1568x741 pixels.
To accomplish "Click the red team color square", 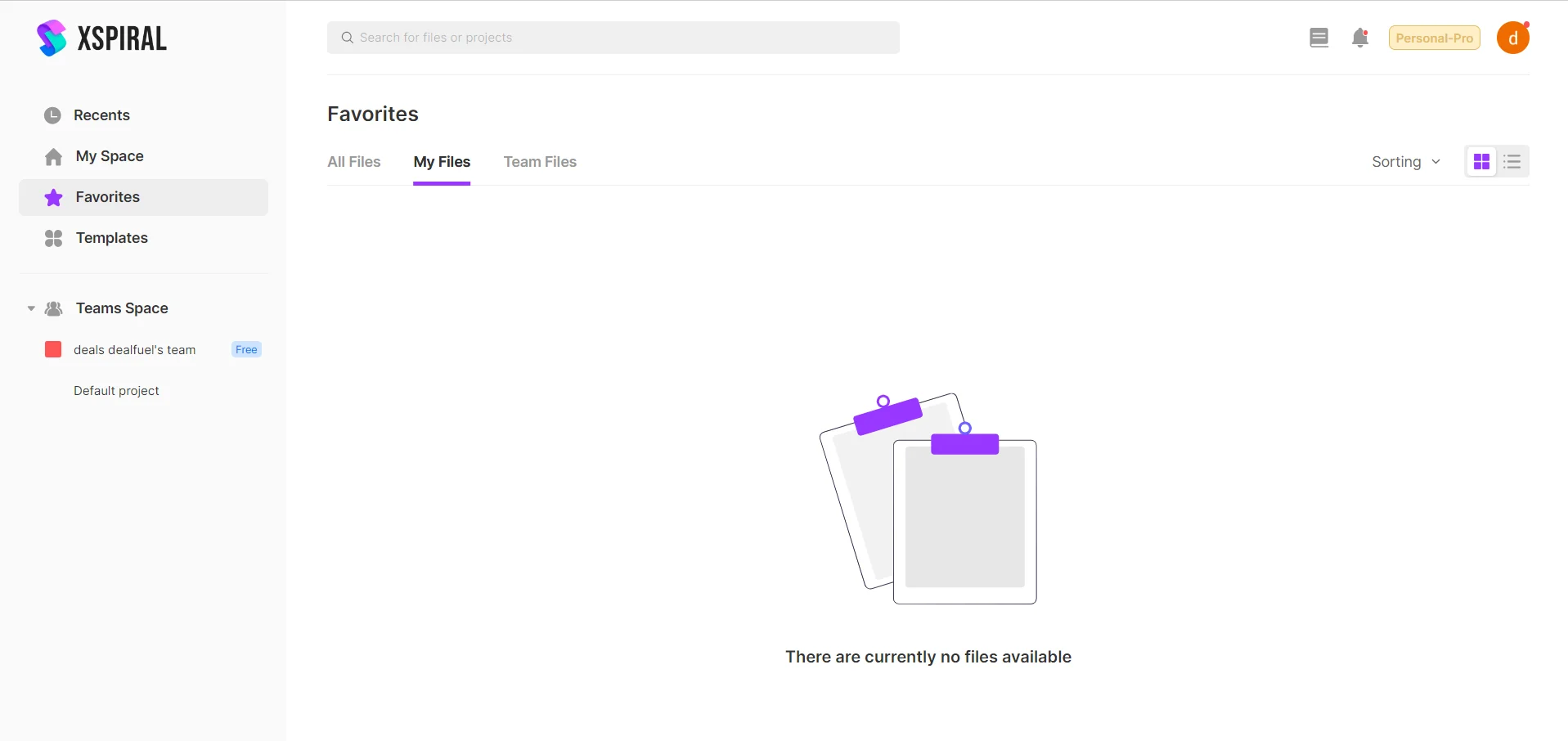I will 53,350.
